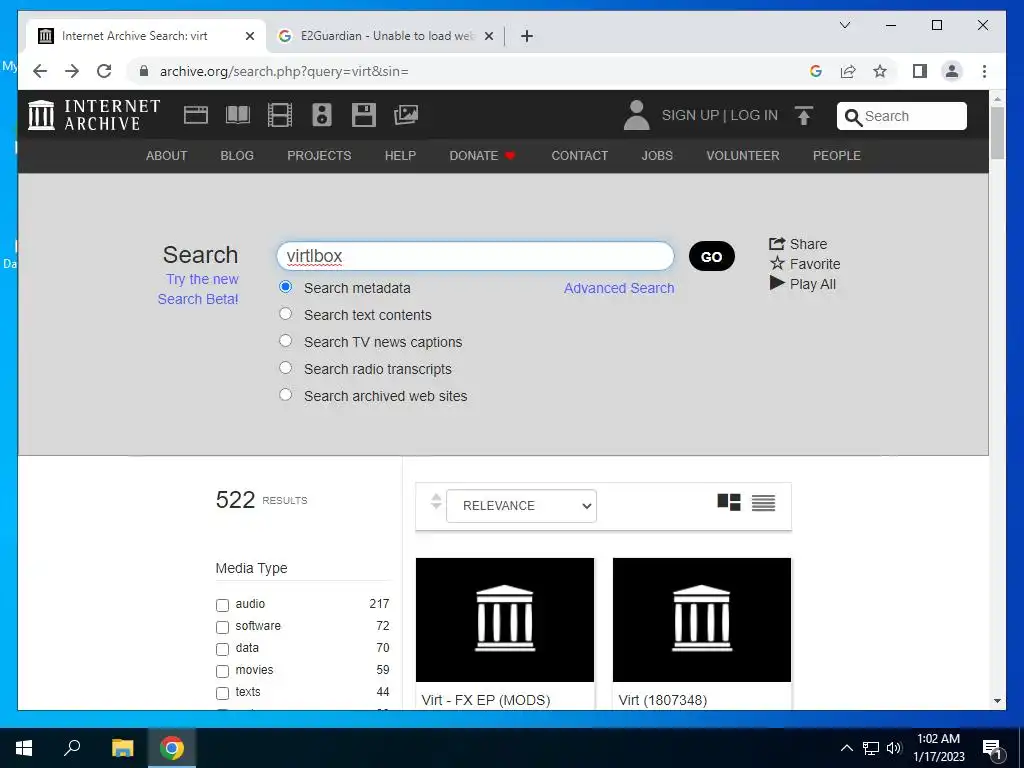
Task: Click the share page icon in address bar
Action: tap(848, 71)
